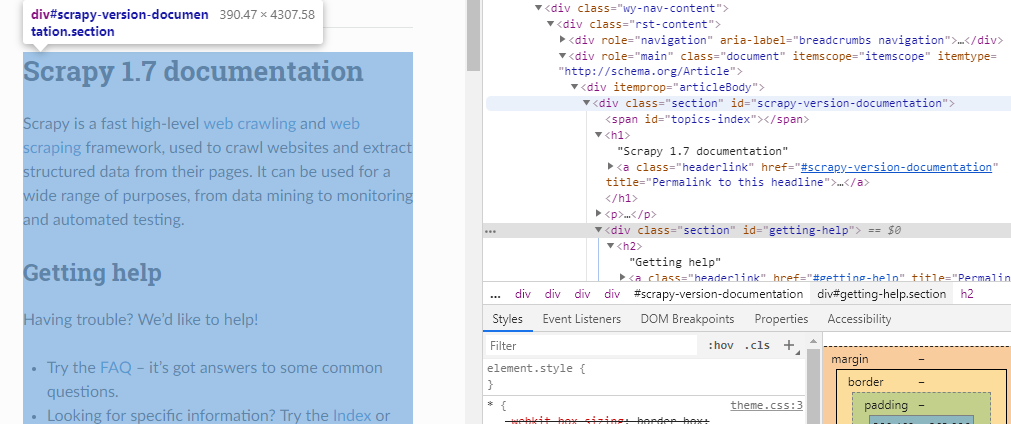This screenshot has height=424, width=1011.
Task: Click the webpage vertical scrollbar thumb
Action: pyautogui.click(x=474, y=36)
